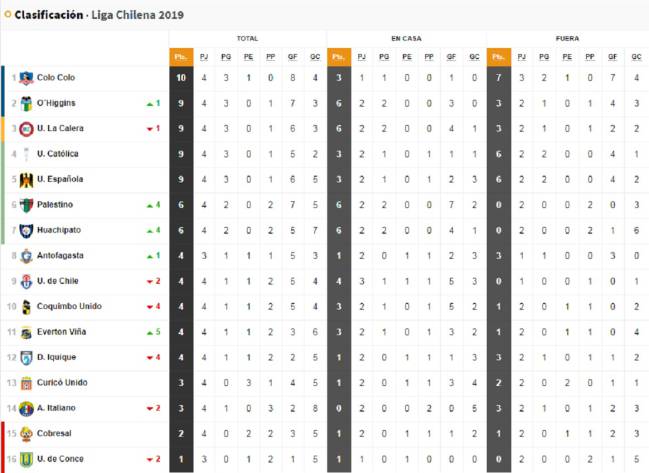Select the EN CASA standings section header
Viewport: 649px width, 473px height.
[406, 38]
